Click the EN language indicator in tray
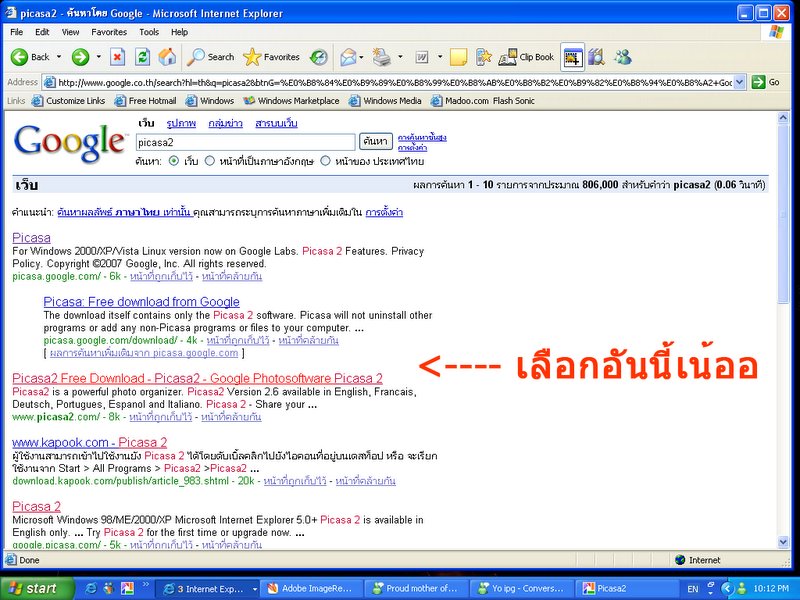Screen dimensions: 800x600 pos(693,589)
